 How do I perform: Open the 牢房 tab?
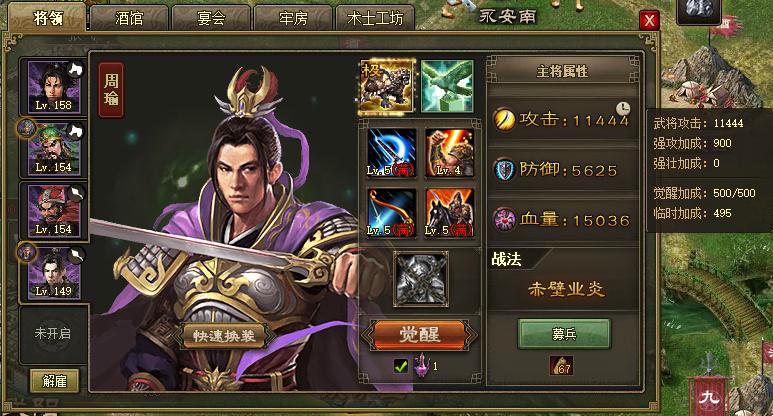[x=293, y=19]
